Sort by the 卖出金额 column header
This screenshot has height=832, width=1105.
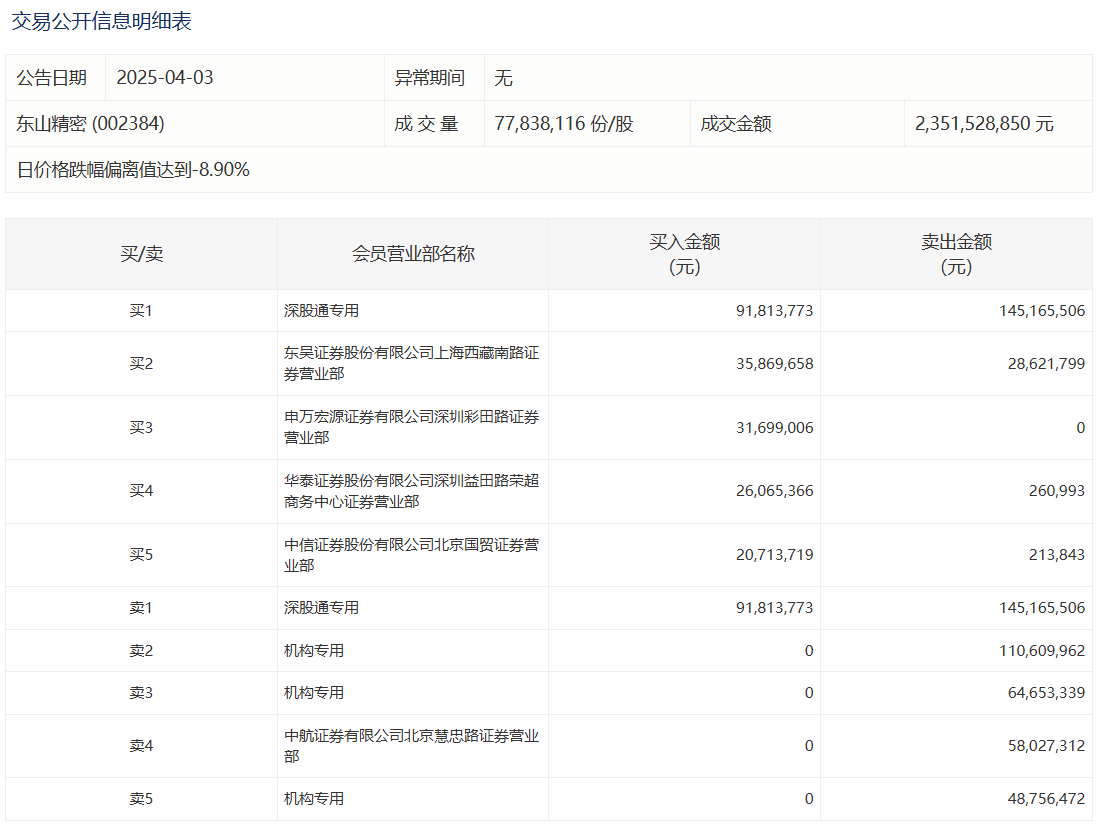tap(956, 254)
